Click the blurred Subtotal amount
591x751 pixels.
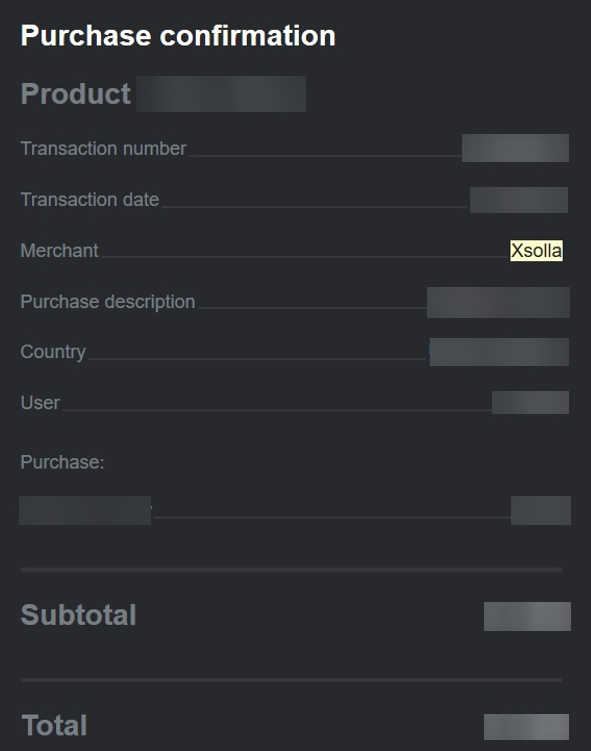[x=527, y=616]
